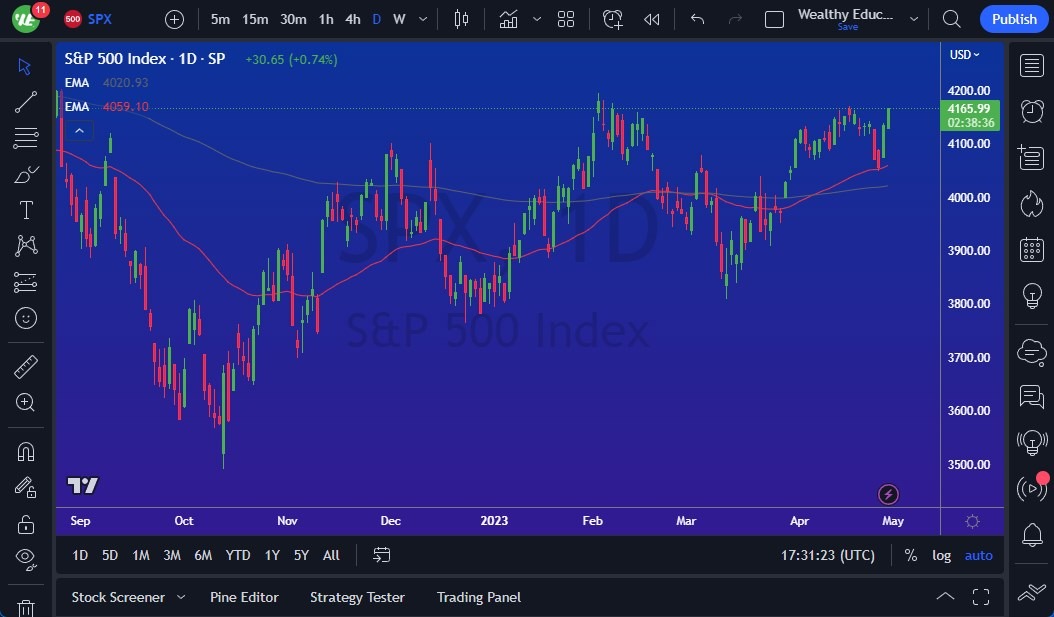Select the W weekly timeframe
This screenshot has width=1054, height=617.
point(399,19)
